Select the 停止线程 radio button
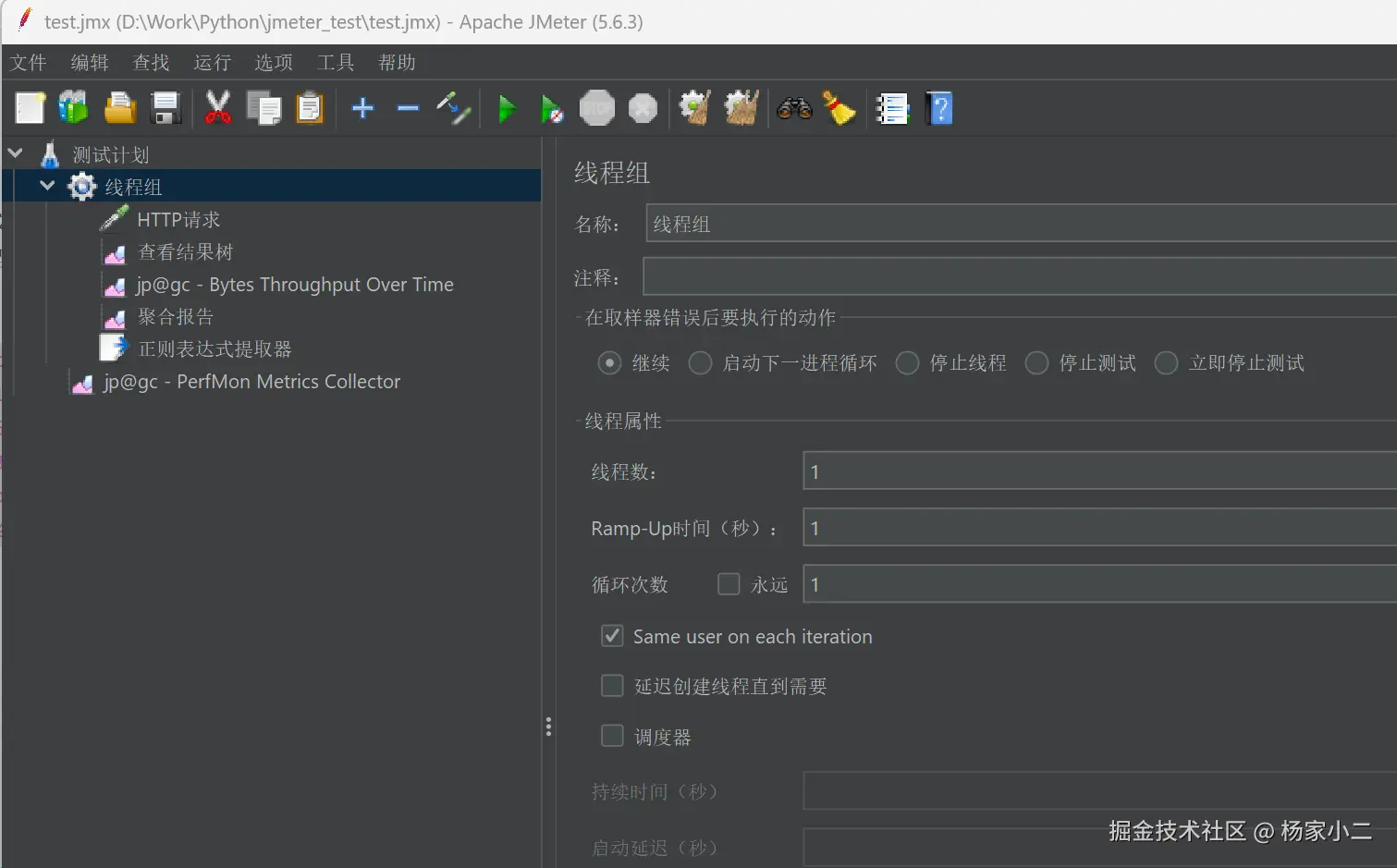Image resolution: width=1397 pixels, height=868 pixels. pyautogui.click(x=907, y=363)
